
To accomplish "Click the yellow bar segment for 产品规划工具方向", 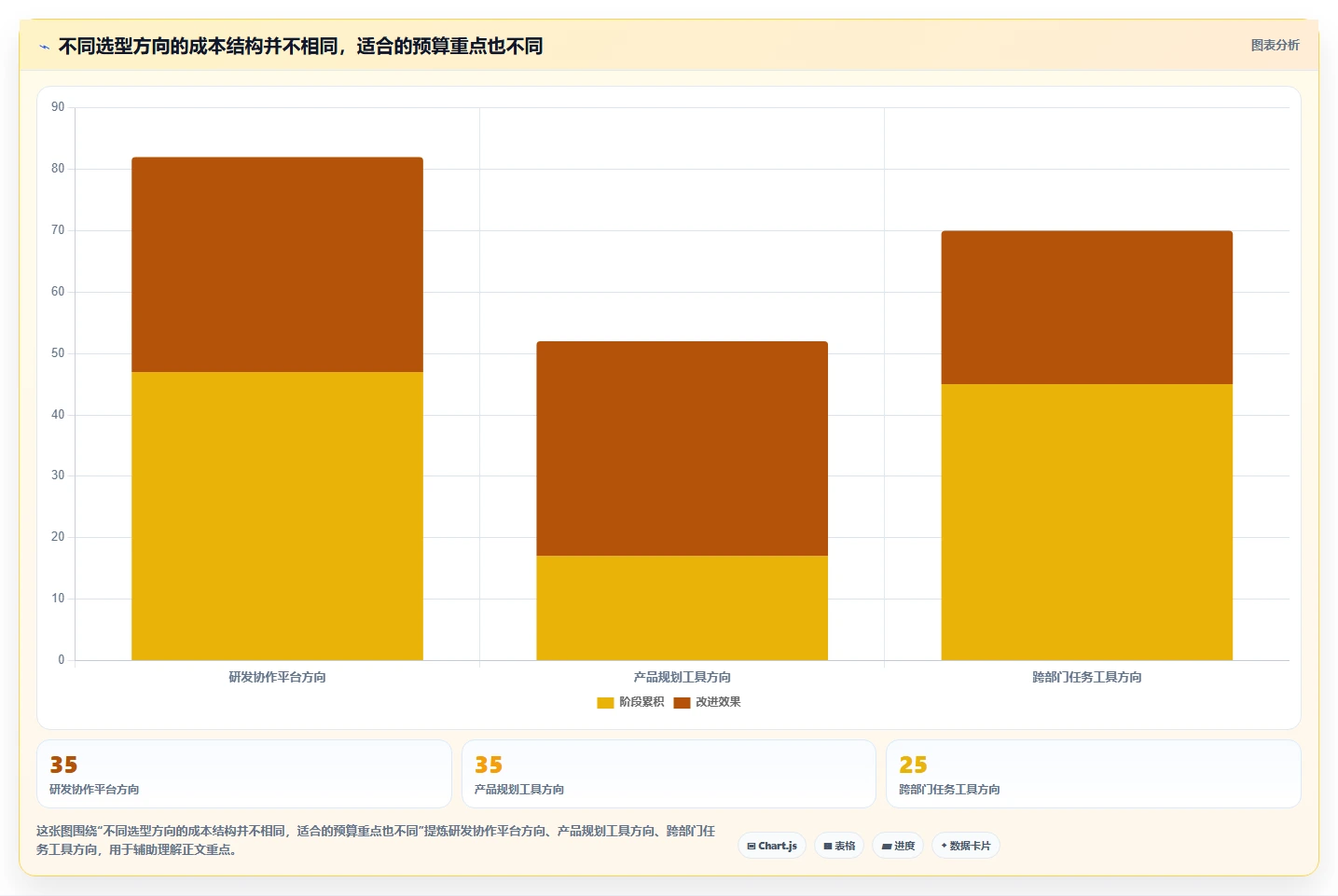I will click(x=682, y=608).
